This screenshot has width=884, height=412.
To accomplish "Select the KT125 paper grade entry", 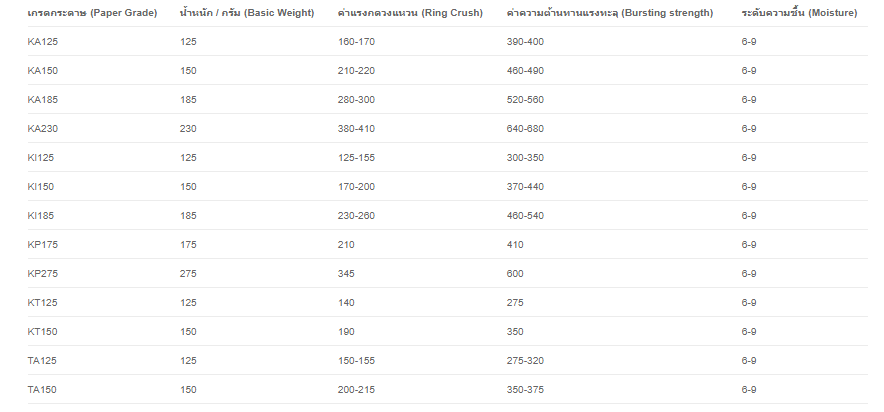I will (42, 303).
